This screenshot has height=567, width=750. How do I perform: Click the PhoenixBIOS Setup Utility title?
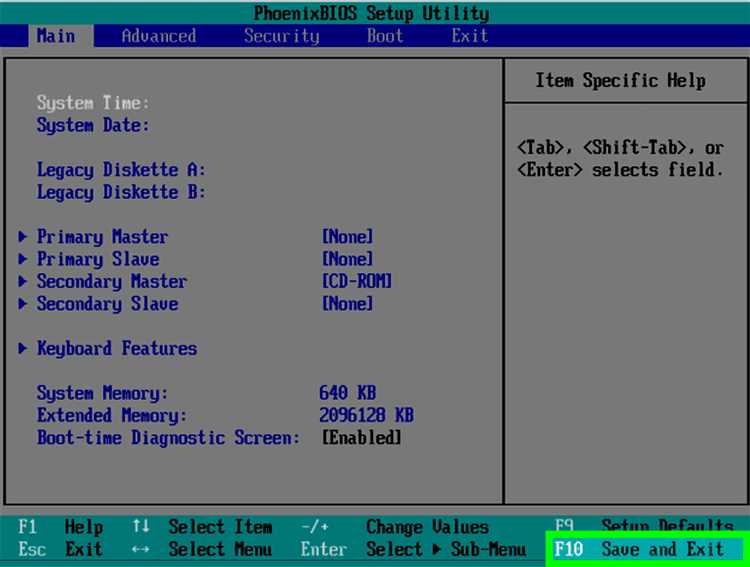[371, 13]
